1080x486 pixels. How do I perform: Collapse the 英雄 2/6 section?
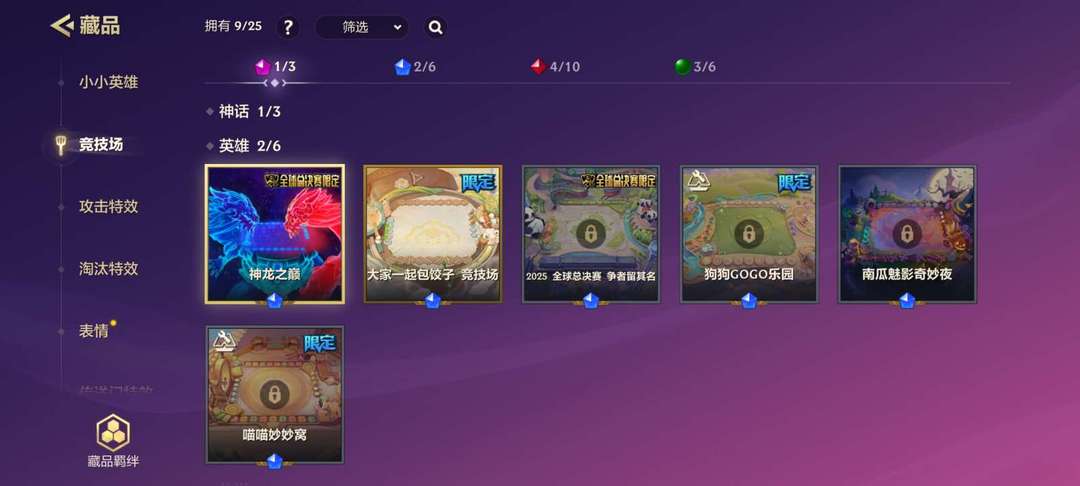click(x=243, y=146)
